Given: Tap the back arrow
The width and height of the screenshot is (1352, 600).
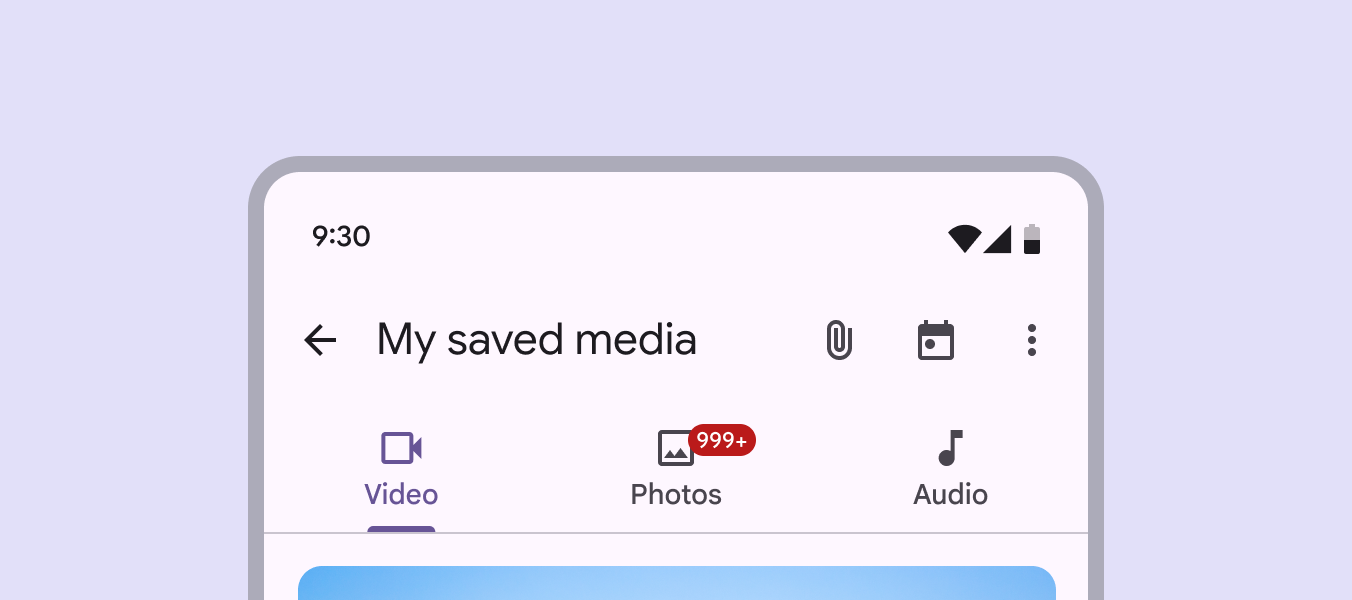Looking at the screenshot, I should click(320, 340).
